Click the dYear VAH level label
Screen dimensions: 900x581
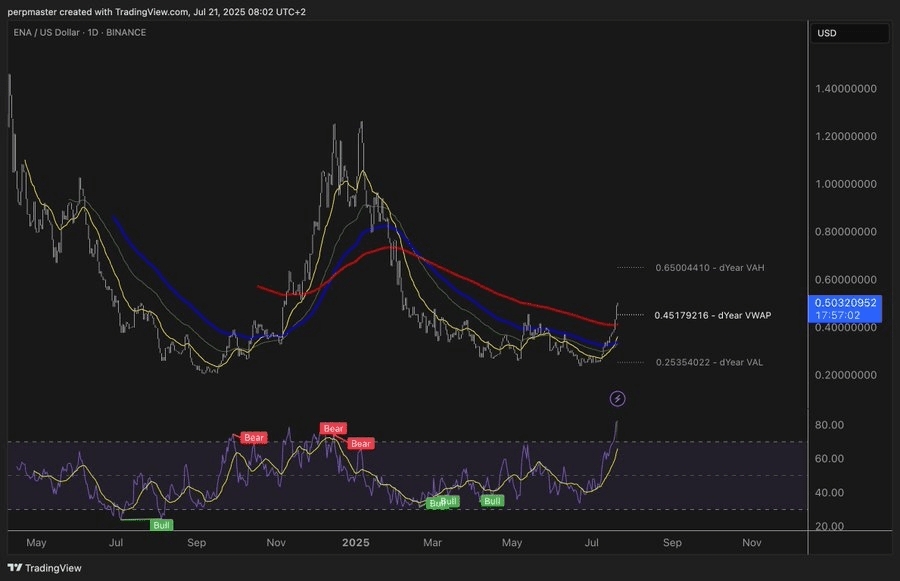[x=709, y=268]
